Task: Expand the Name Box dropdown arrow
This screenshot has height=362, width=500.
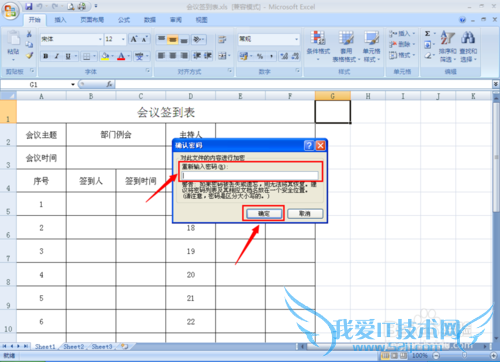Action: coord(73,84)
